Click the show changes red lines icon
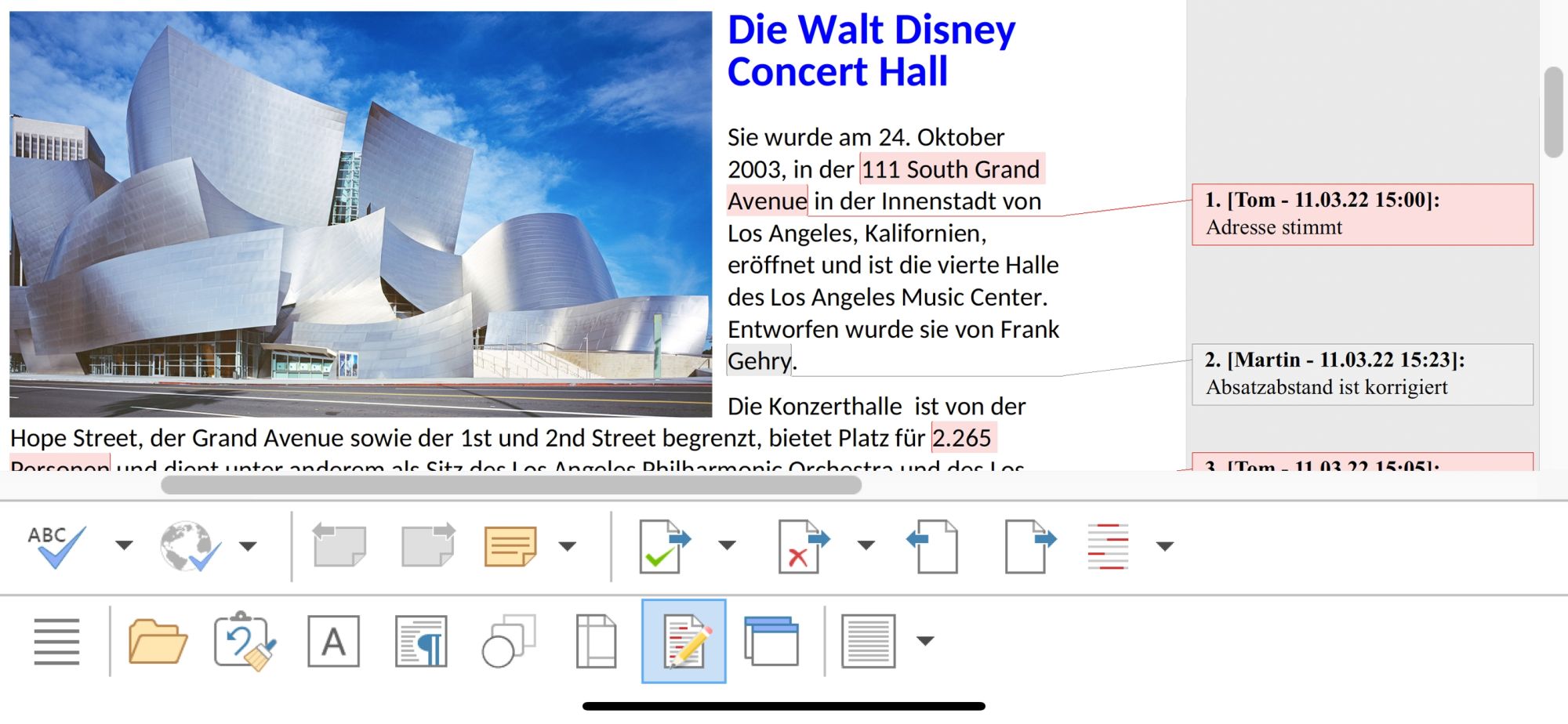The width and height of the screenshot is (1568, 724). [x=1108, y=546]
